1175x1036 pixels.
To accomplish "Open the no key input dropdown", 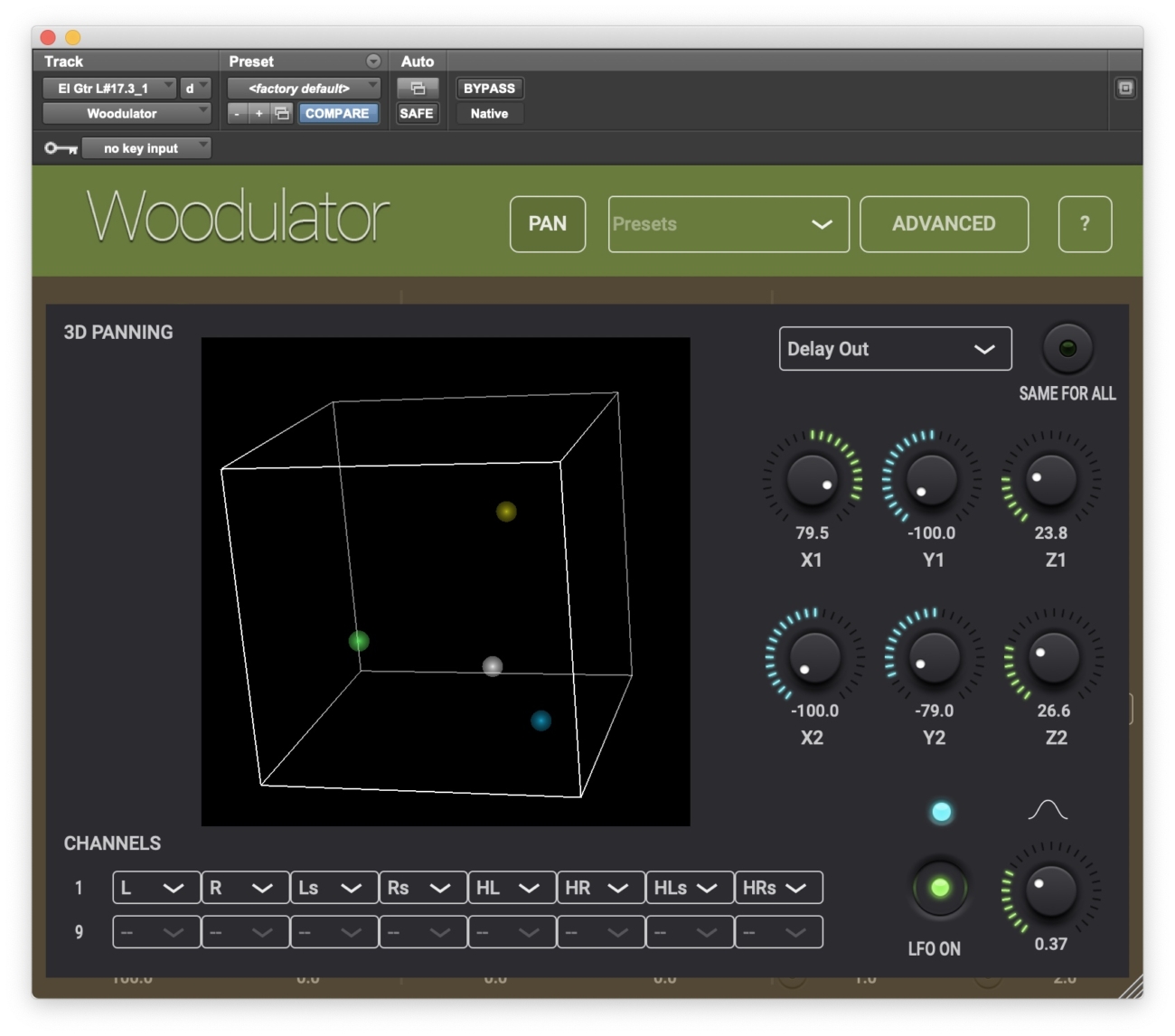I will coord(146,148).
